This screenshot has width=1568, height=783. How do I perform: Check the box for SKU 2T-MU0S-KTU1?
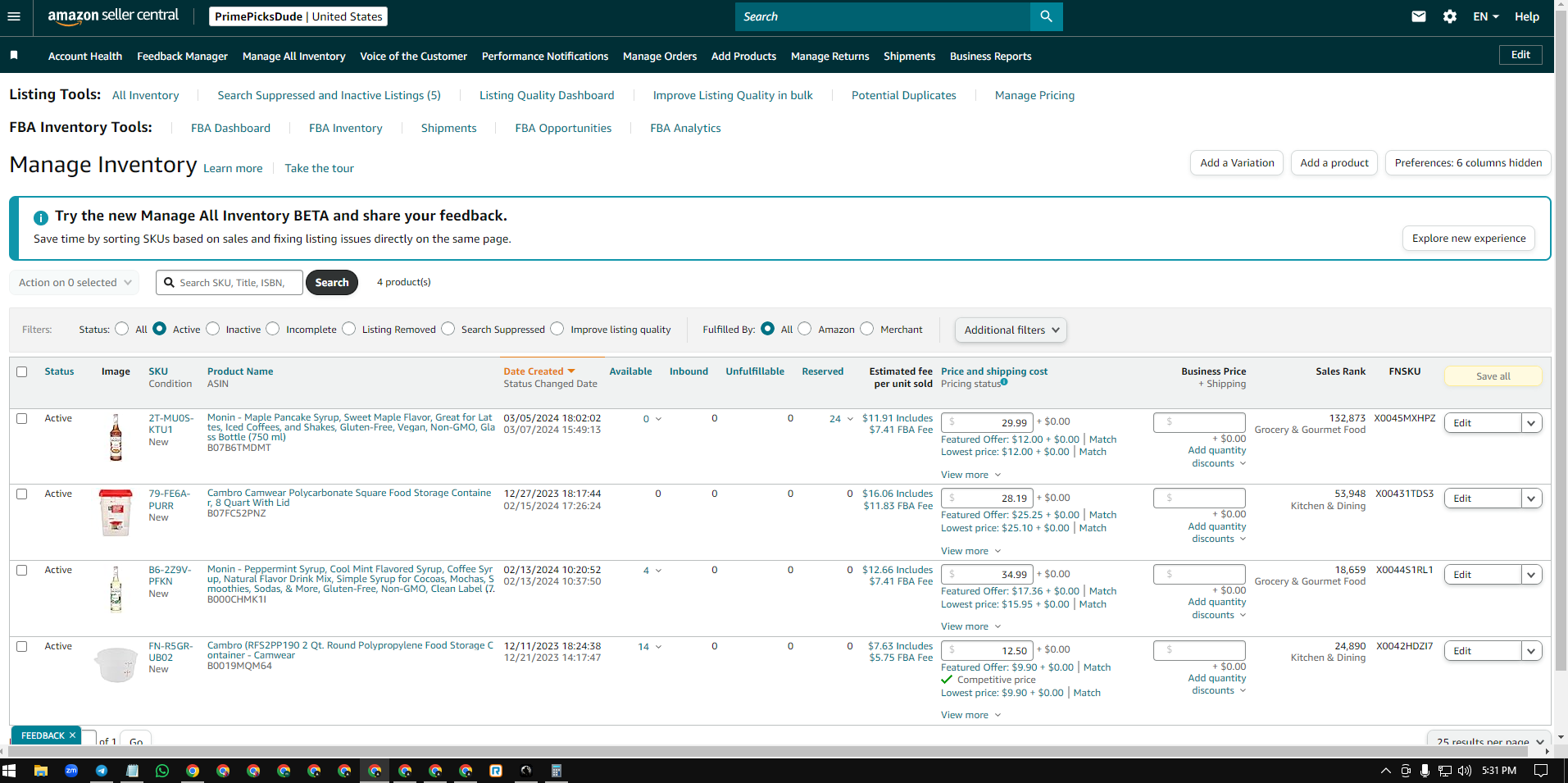click(22, 418)
